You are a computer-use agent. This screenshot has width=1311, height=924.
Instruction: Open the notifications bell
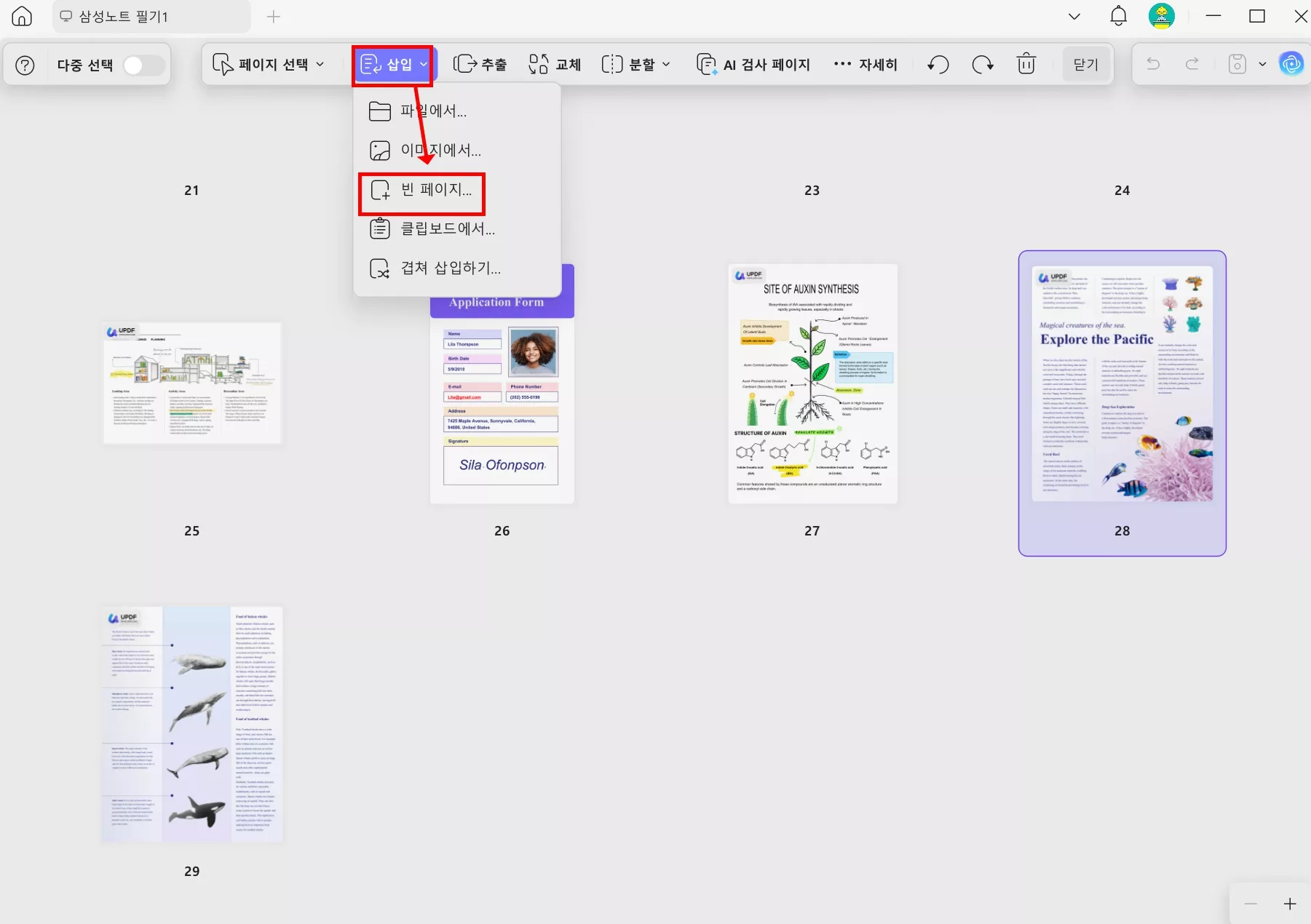[1118, 16]
